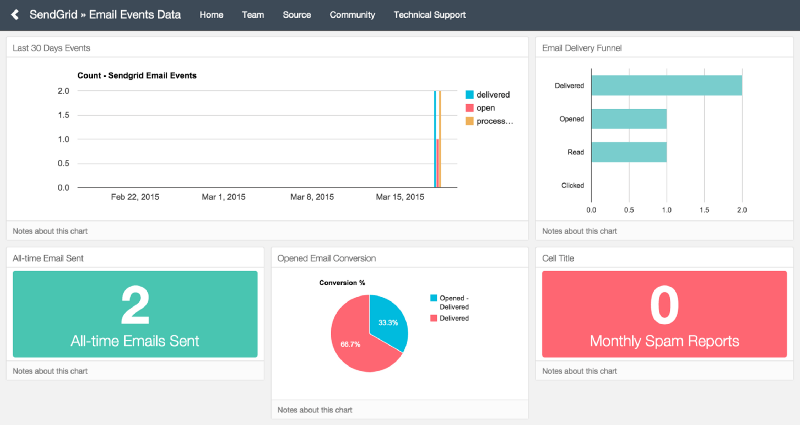The width and height of the screenshot is (800, 425).
Task: Click the Monthly Spam Reports tile
Action: [x=664, y=314]
